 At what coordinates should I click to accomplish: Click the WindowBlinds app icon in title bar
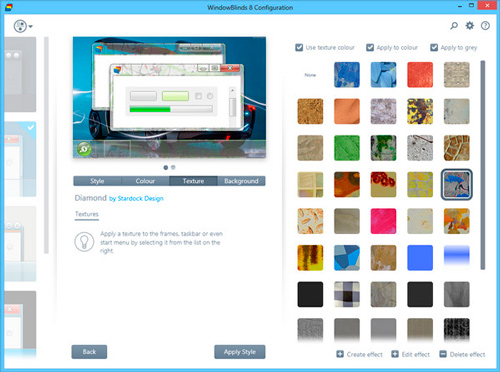[x=9, y=7]
